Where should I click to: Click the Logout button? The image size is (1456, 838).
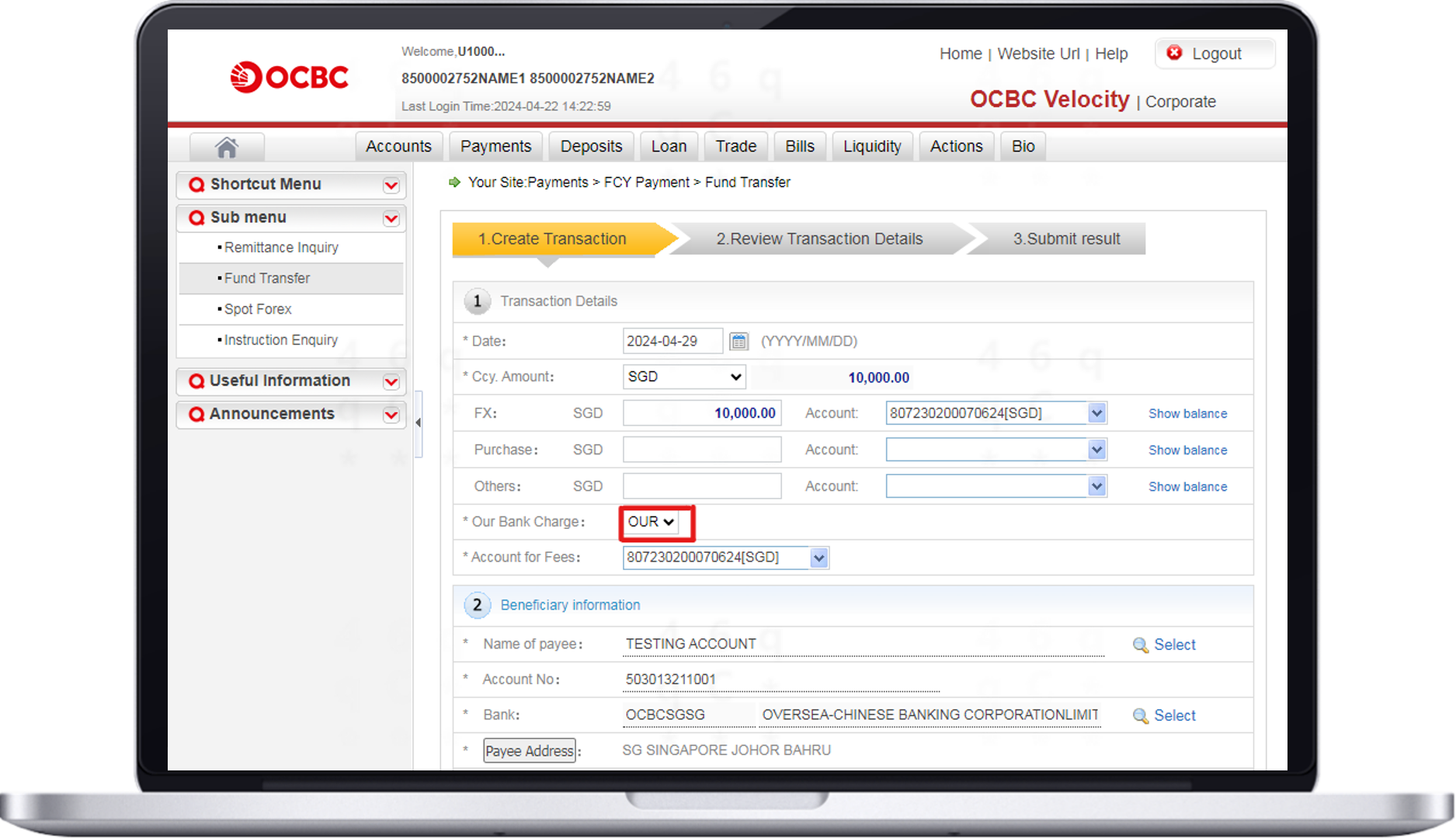[x=1215, y=54]
